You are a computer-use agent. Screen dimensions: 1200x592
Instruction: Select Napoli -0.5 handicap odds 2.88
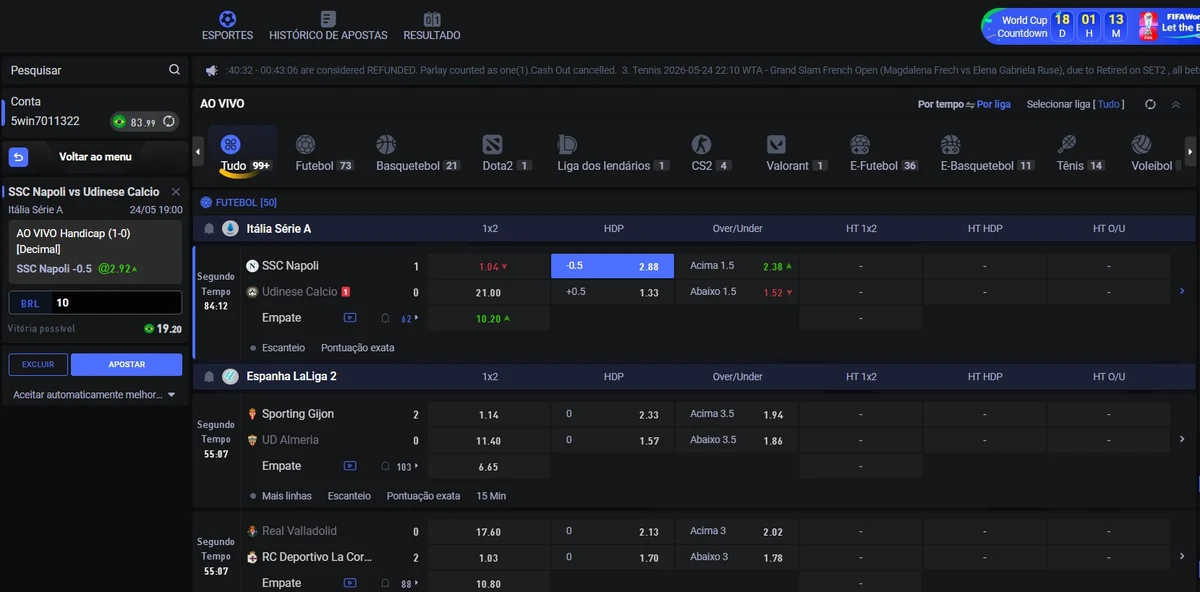click(612, 266)
